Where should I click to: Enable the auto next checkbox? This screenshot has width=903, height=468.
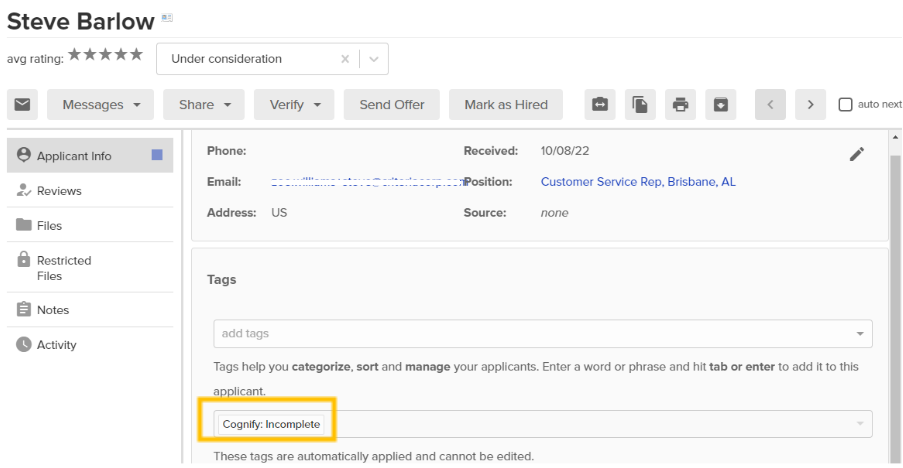[x=845, y=105]
